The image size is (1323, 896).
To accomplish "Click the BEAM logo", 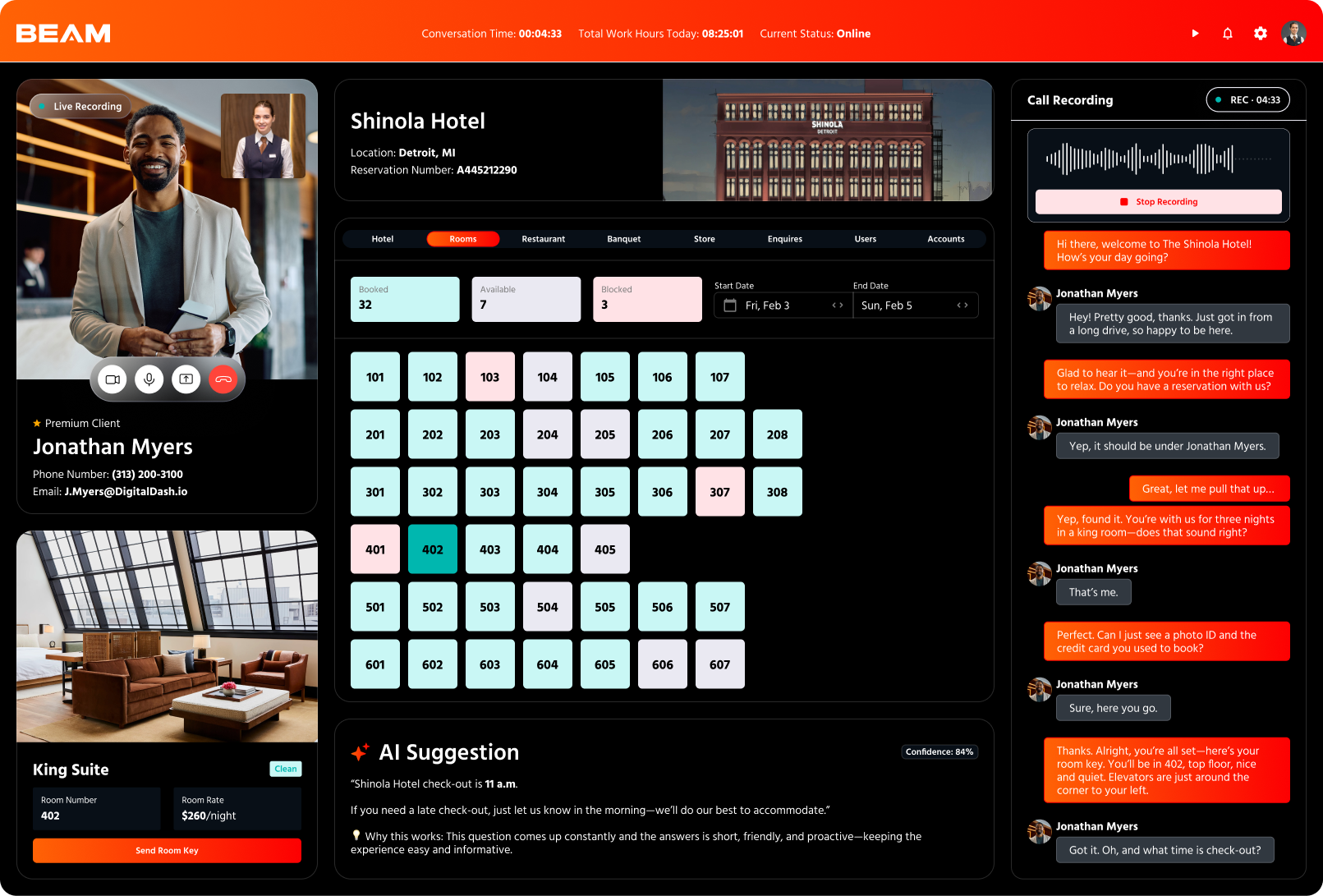I will pos(63,34).
